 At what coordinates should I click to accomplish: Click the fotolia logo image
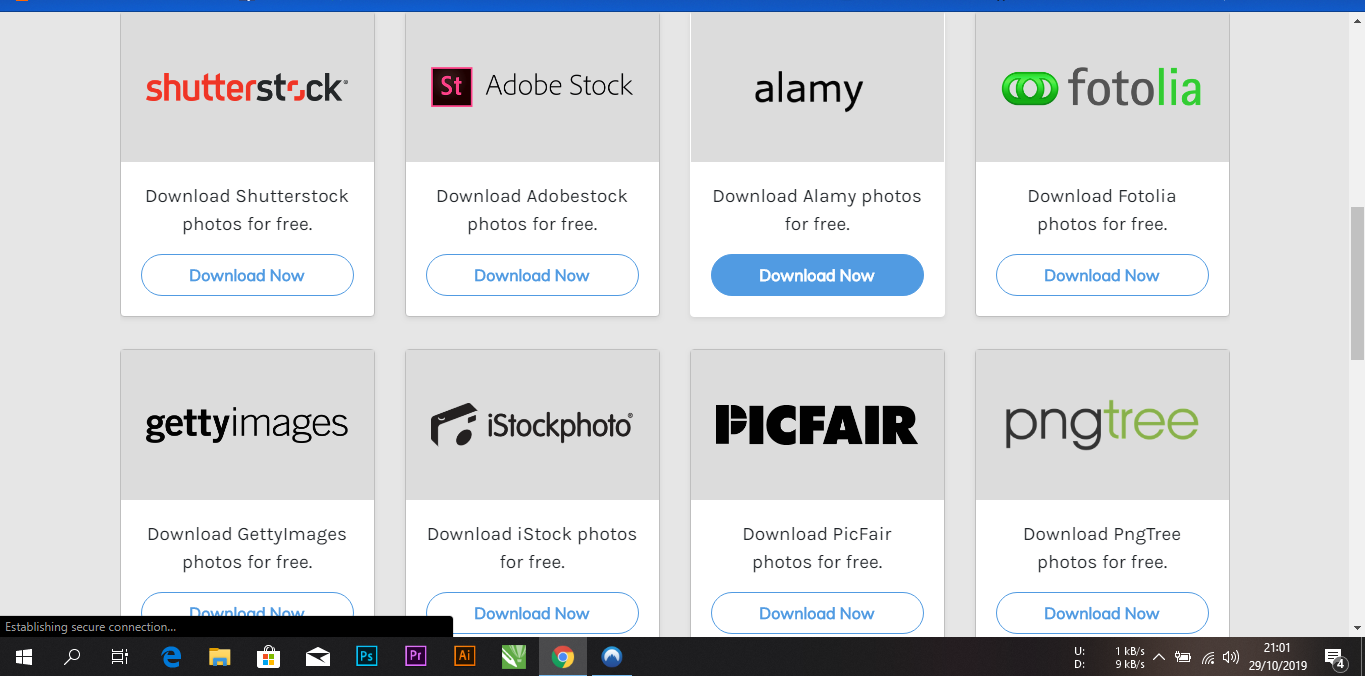point(1102,87)
